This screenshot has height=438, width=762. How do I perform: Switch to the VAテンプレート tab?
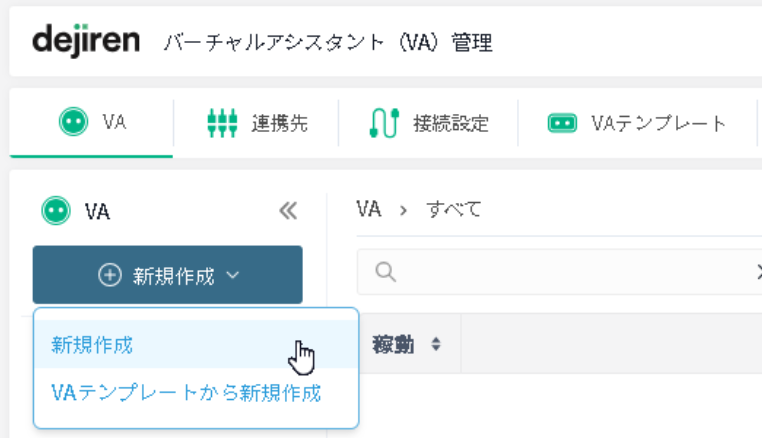[x=638, y=123]
